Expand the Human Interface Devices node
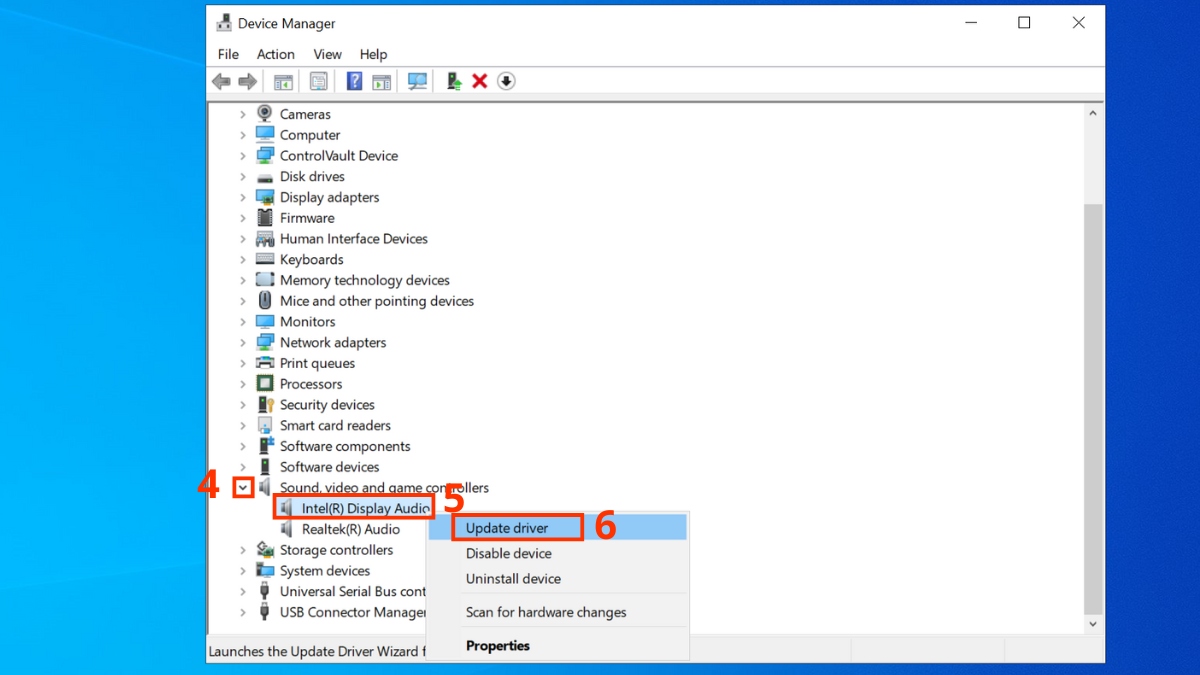Screen dimensions: 1200x675 (x=243, y=239)
